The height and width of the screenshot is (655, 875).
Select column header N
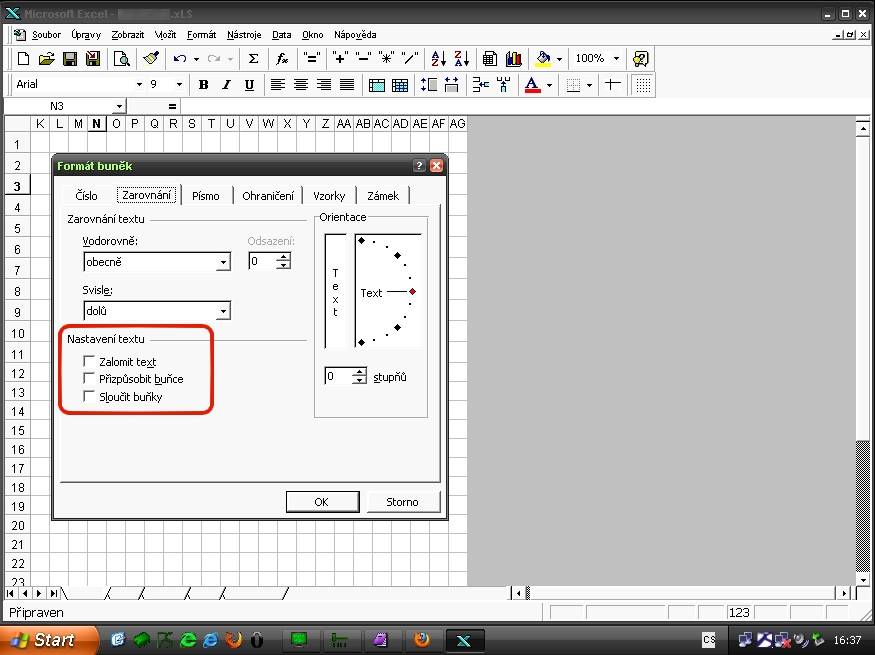[97, 123]
